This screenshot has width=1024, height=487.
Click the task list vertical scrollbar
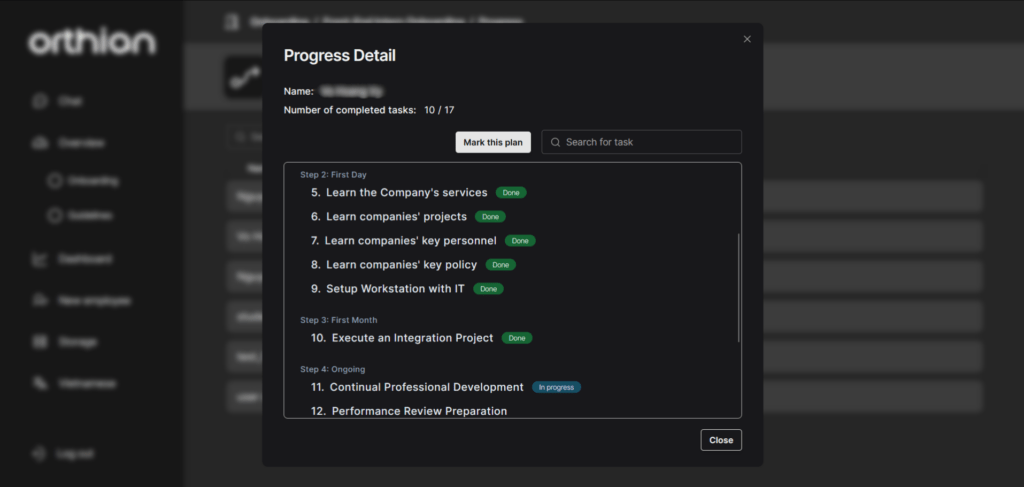point(738,288)
